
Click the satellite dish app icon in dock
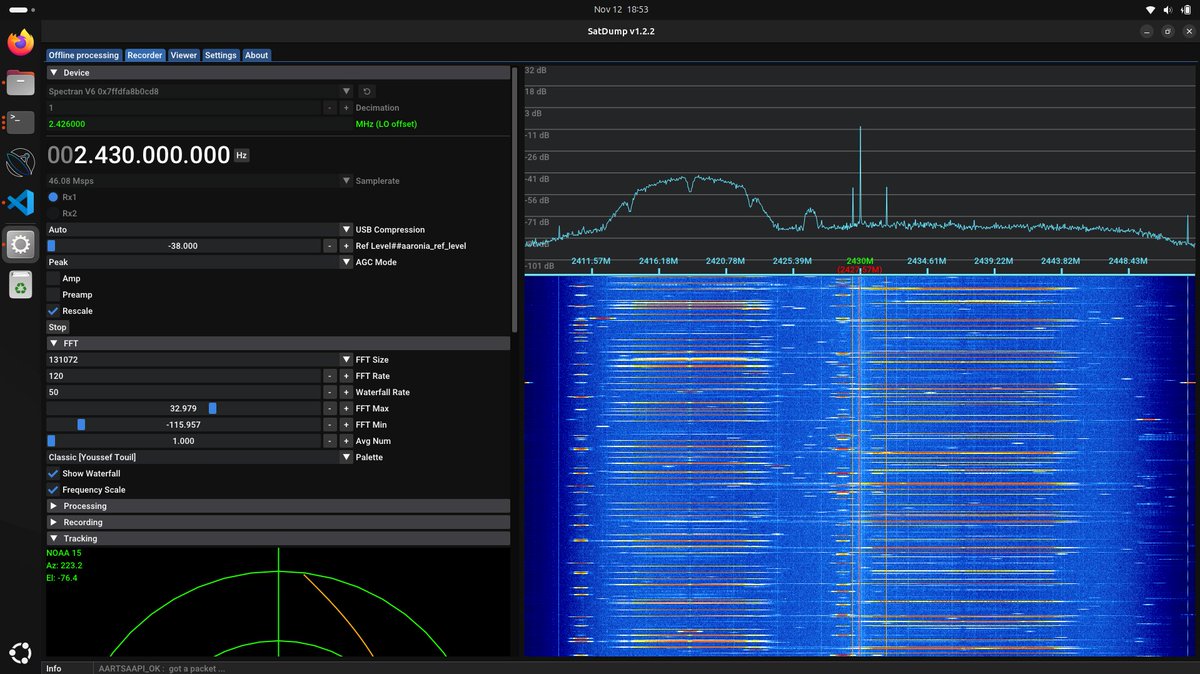(21, 162)
